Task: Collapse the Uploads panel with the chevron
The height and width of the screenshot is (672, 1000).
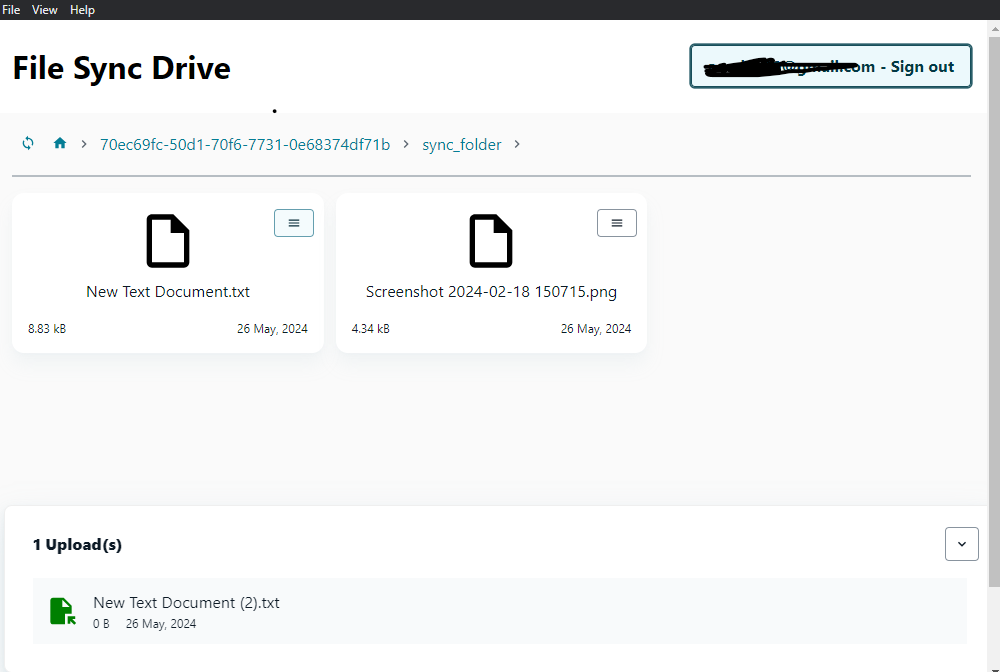Action: (961, 544)
